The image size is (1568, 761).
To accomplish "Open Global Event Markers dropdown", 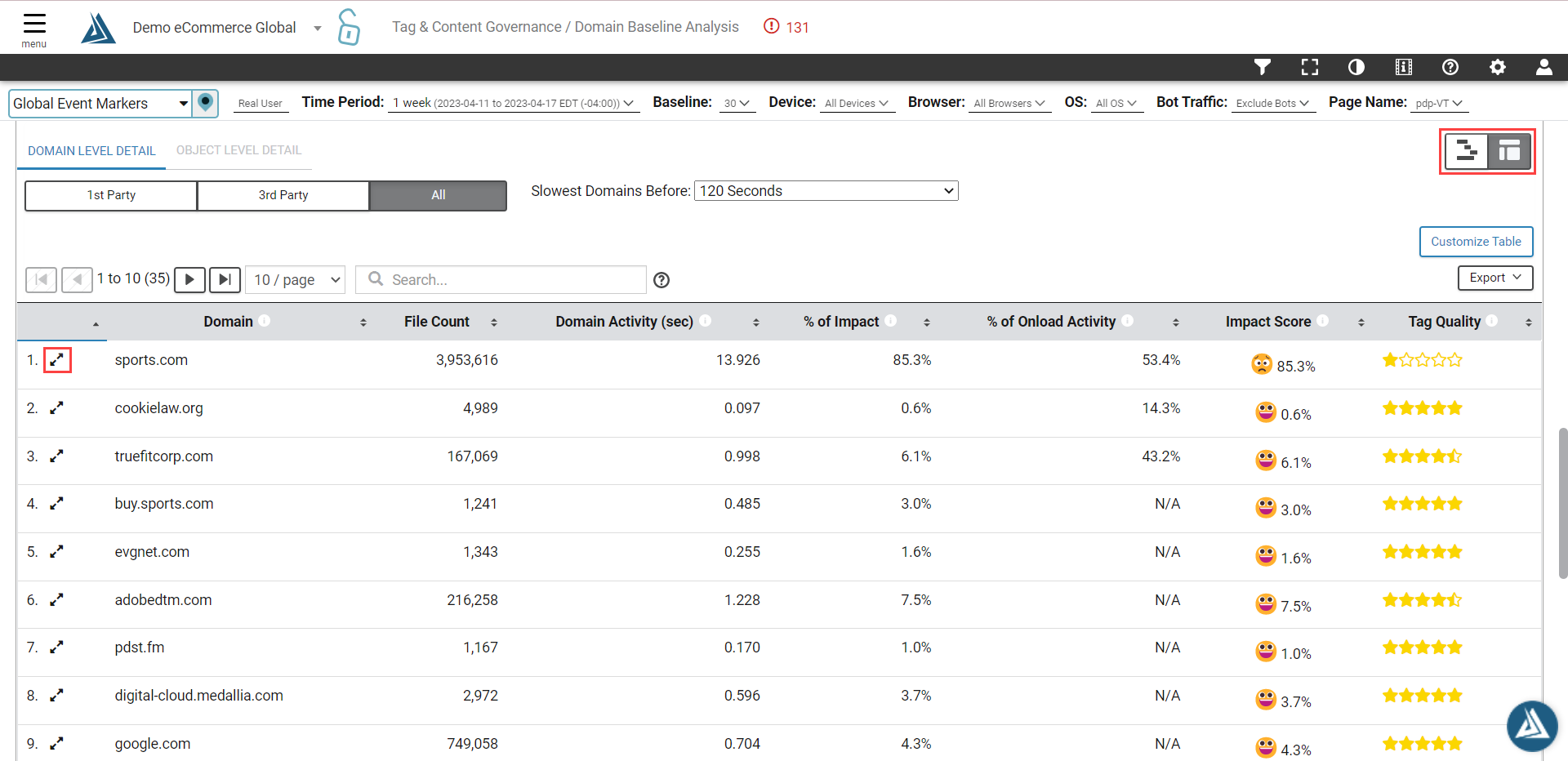I will [100, 104].
